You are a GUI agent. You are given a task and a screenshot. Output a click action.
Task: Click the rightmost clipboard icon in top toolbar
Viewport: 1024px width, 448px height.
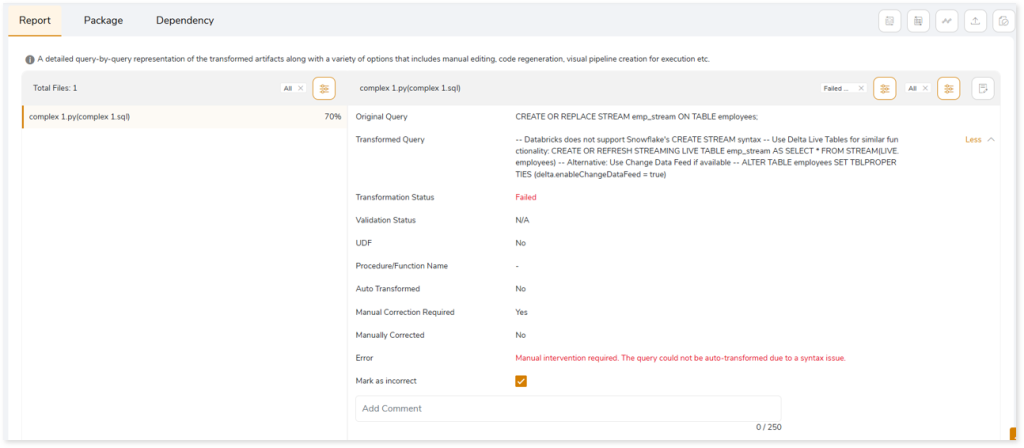point(1003,21)
